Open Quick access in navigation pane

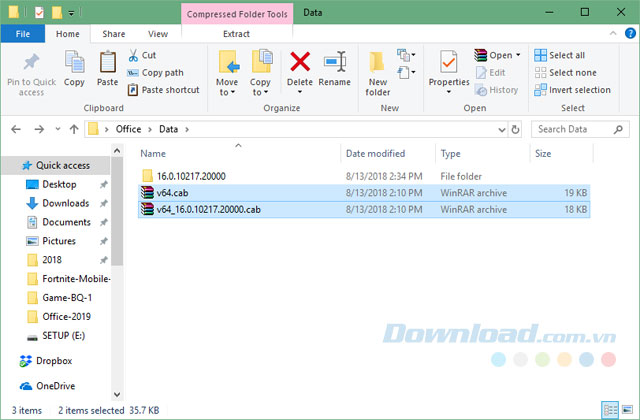click(56, 165)
